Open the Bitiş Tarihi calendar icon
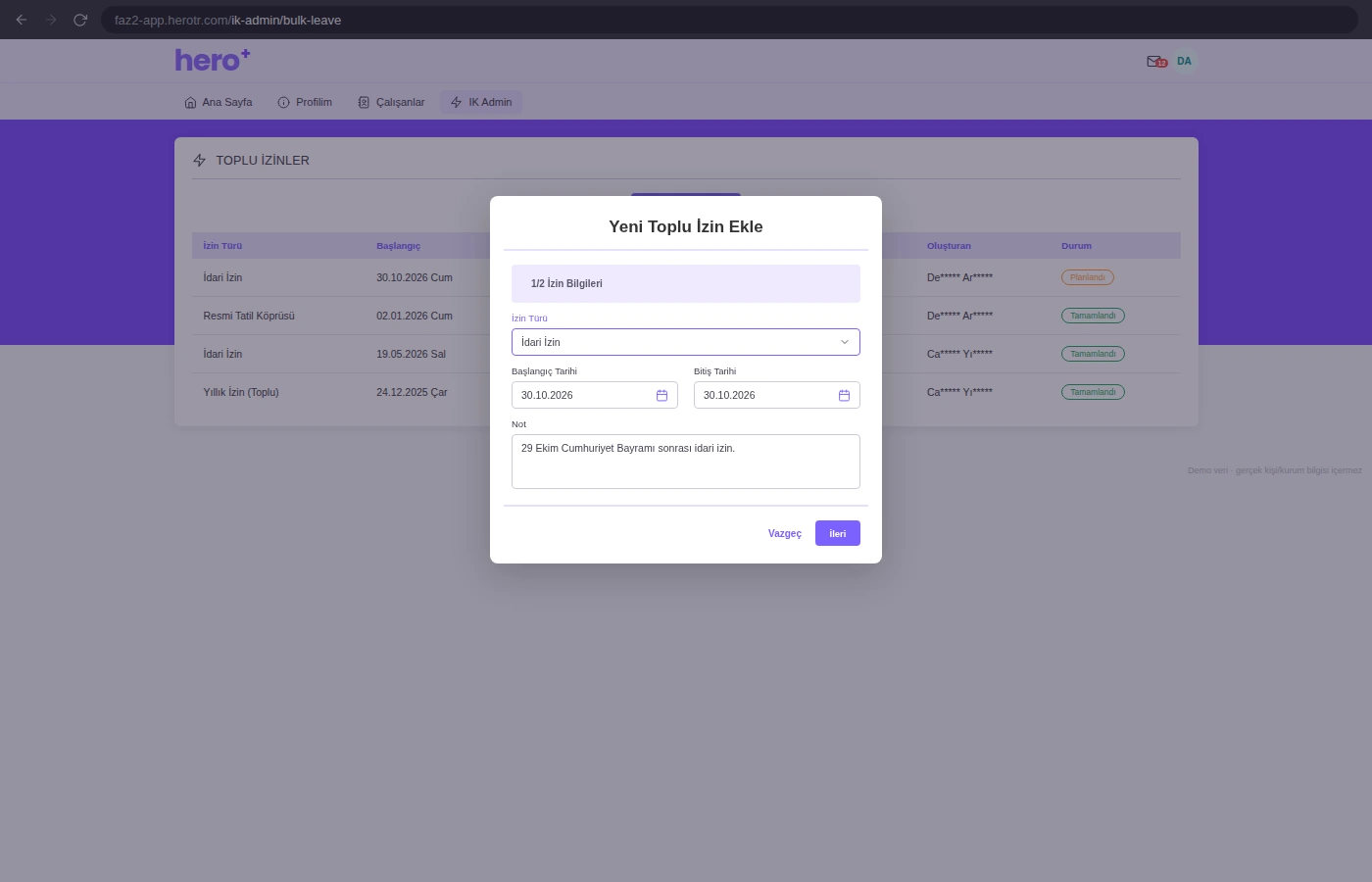The image size is (1372, 882). [x=844, y=395]
